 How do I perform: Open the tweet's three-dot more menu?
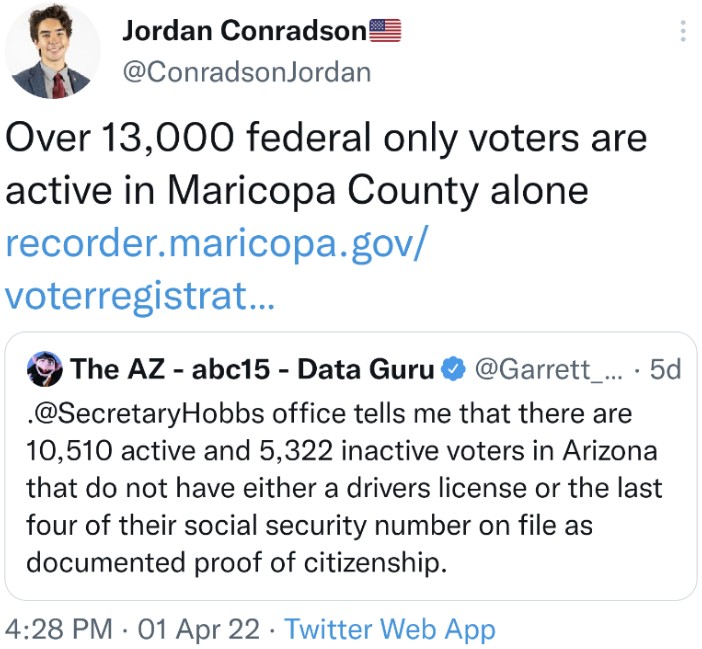coord(683,31)
